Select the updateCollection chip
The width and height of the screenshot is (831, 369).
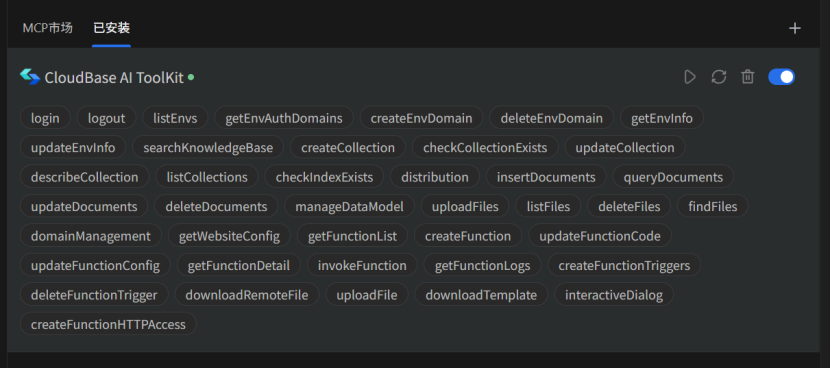[x=625, y=147]
